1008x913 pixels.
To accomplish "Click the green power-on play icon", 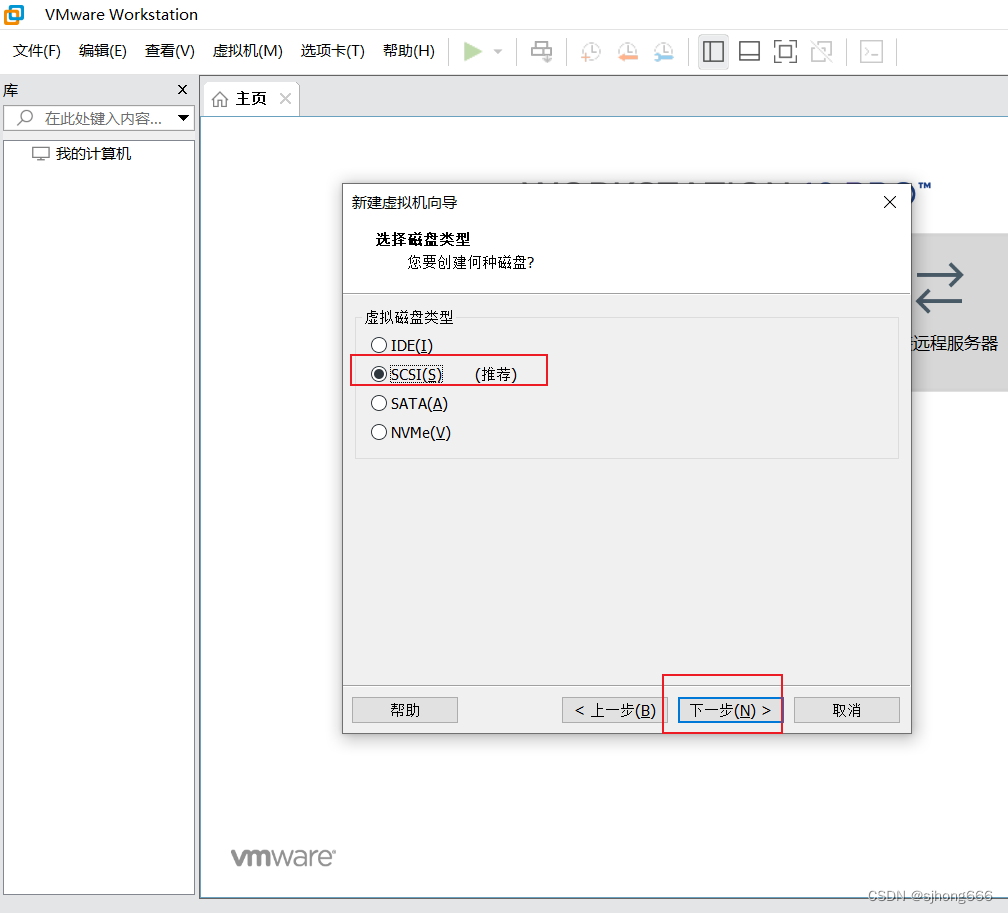I will (472, 51).
